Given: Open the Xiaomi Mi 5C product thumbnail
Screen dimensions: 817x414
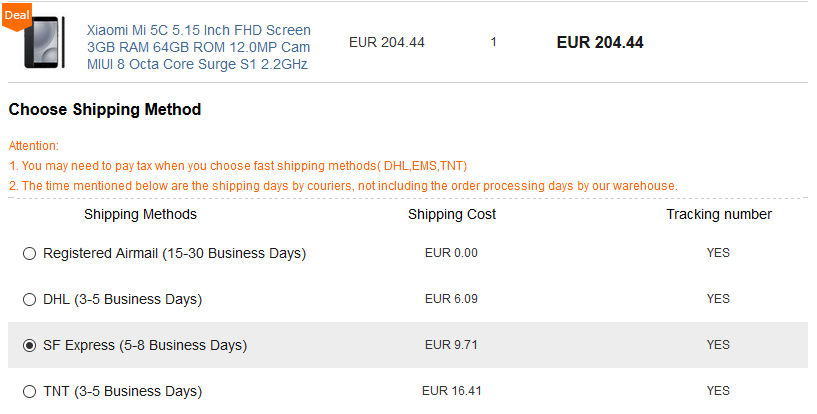Looking at the screenshot, I should (43, 44).
